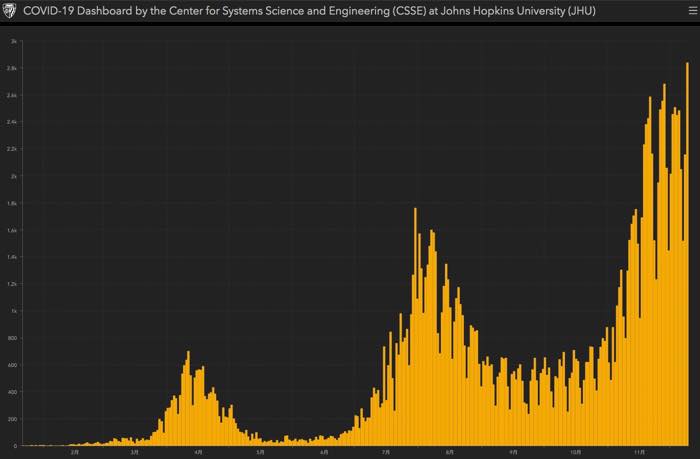
Task: Click the COVID-19 Dashboard title text
Action: click(309, 11)
